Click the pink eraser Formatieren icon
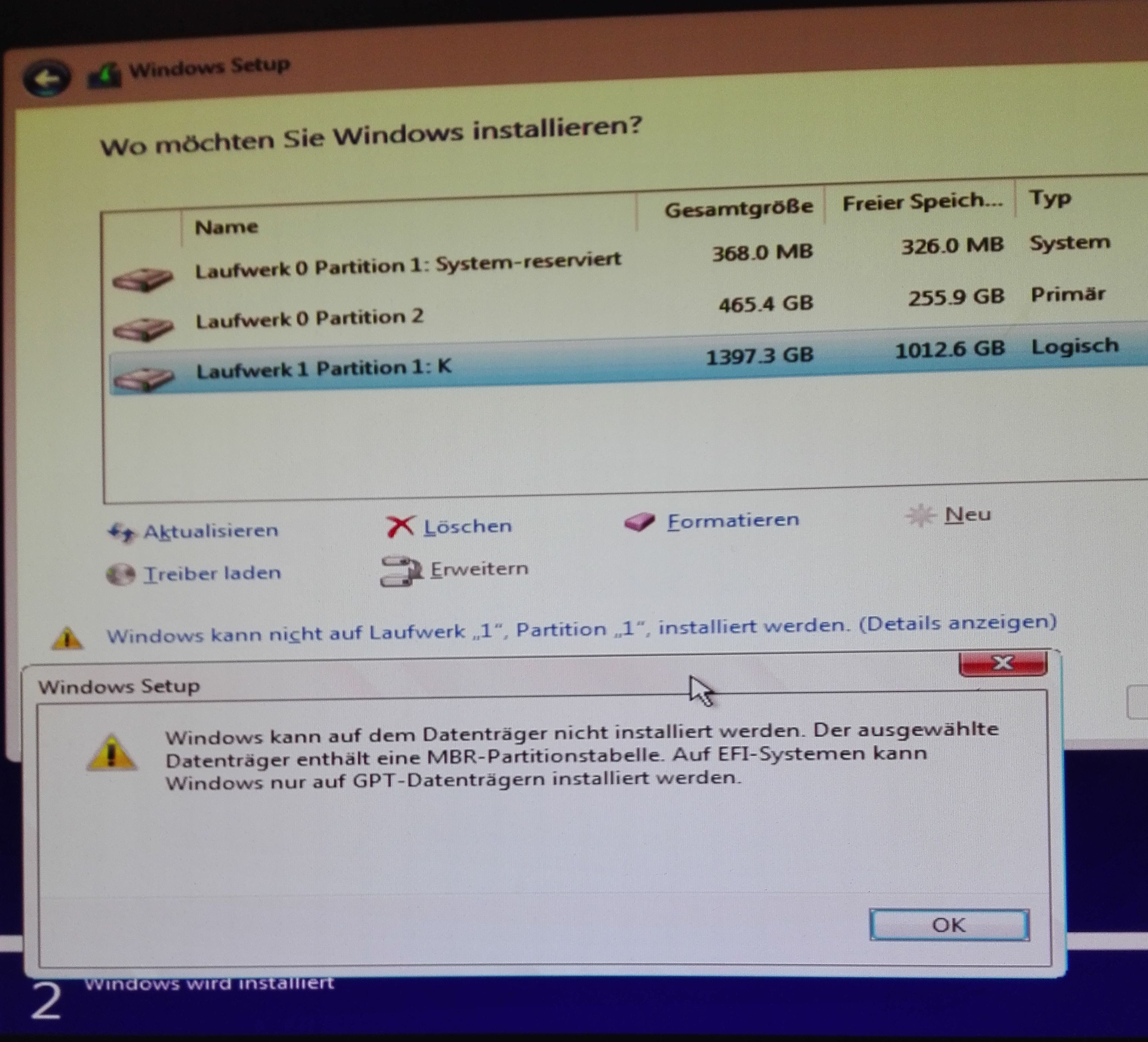This screenshot has height=1042, width=1148. pos(639,522)
